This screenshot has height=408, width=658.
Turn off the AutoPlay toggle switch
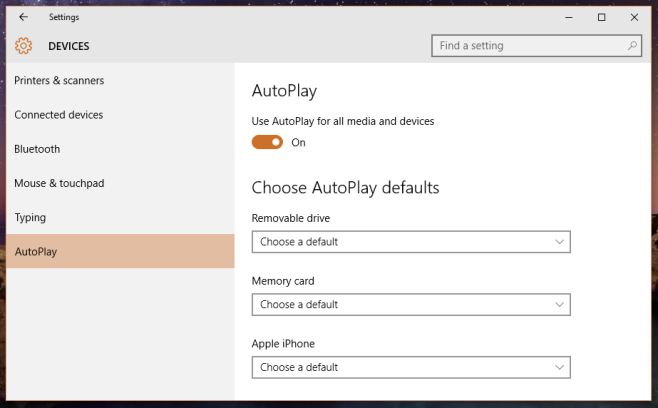coord(267,142)
